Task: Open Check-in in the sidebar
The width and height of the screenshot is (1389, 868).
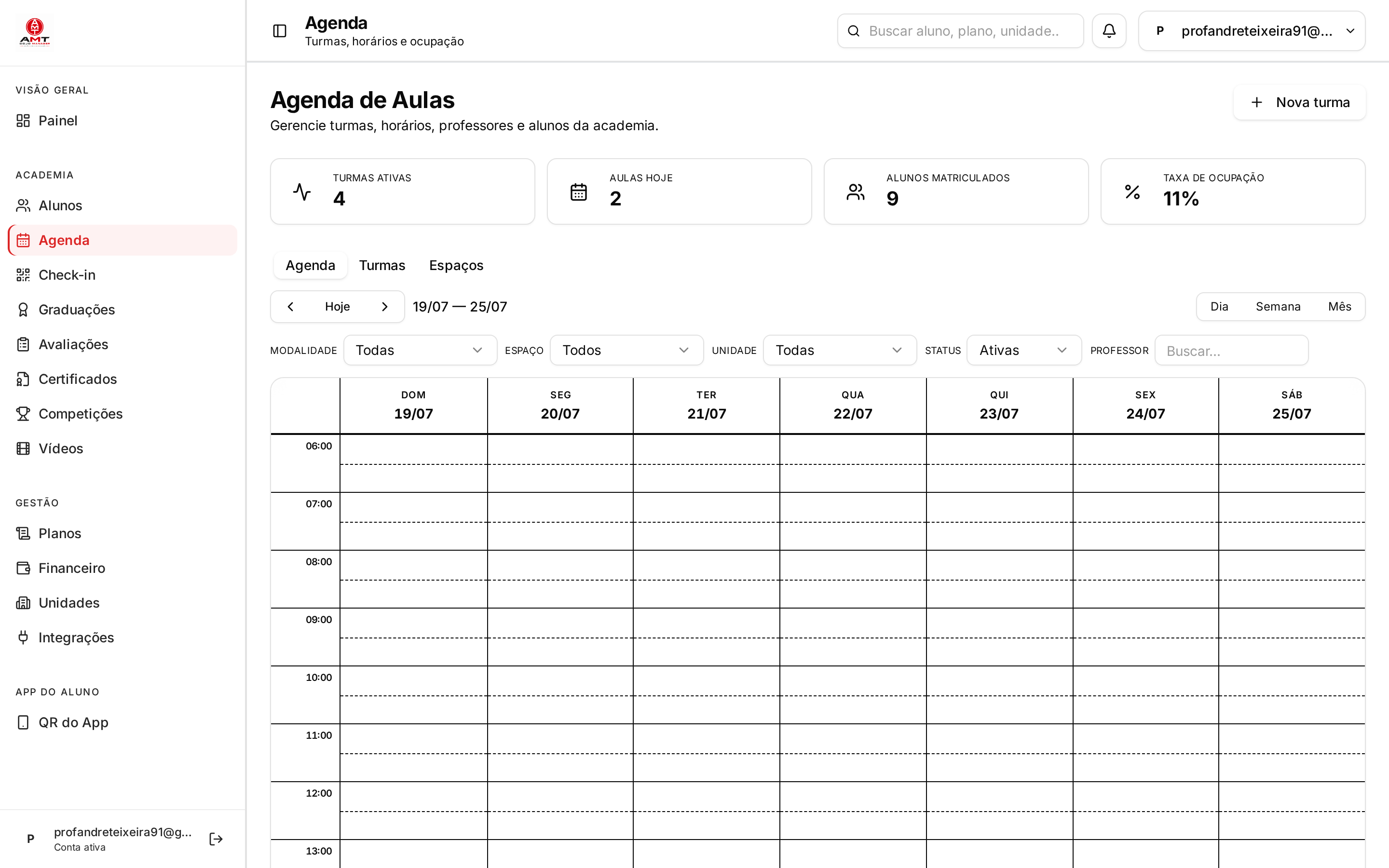Action: pyautogui.click(x=123, y=275)
